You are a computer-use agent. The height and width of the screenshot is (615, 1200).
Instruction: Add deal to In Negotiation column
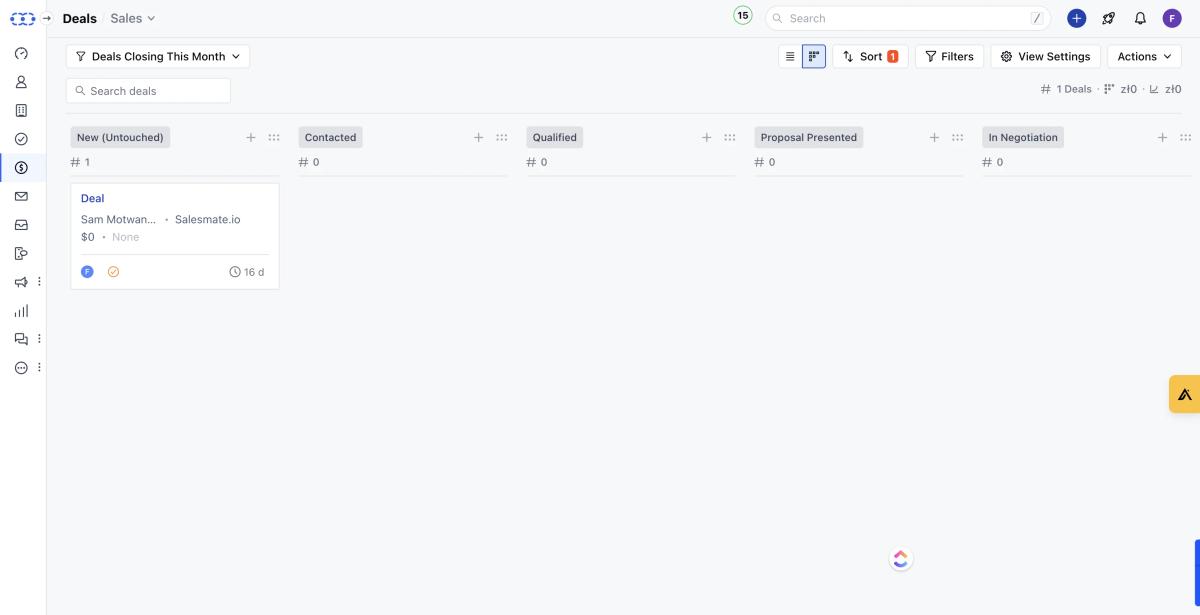1163,138
